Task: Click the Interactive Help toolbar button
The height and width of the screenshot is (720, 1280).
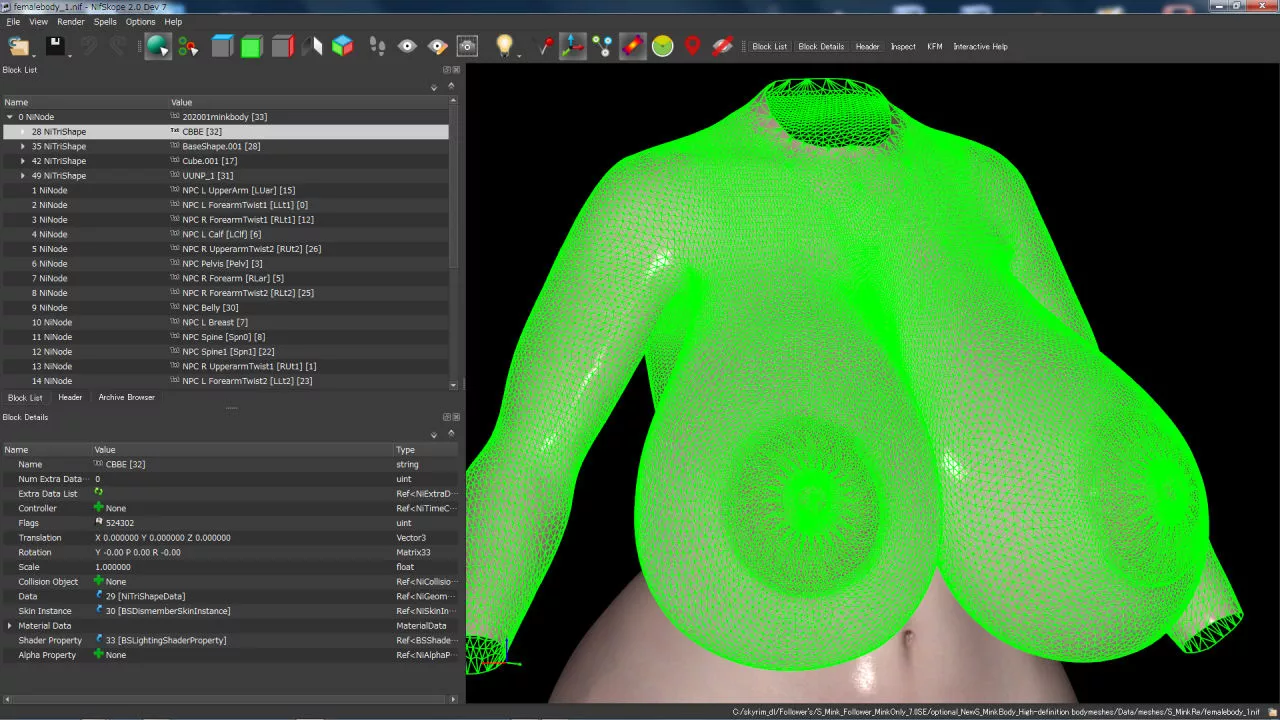Action: (x=980, y=47)
